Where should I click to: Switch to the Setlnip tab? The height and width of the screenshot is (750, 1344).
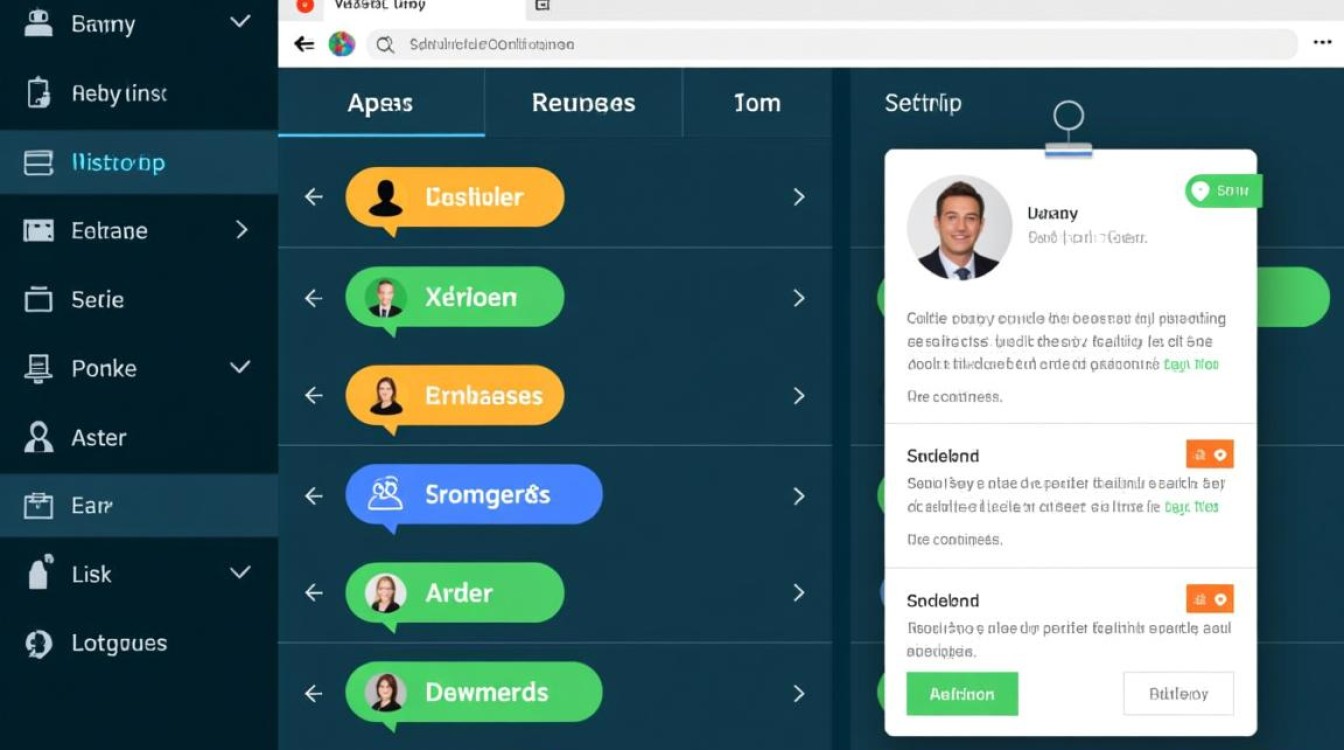click(923, 103)
